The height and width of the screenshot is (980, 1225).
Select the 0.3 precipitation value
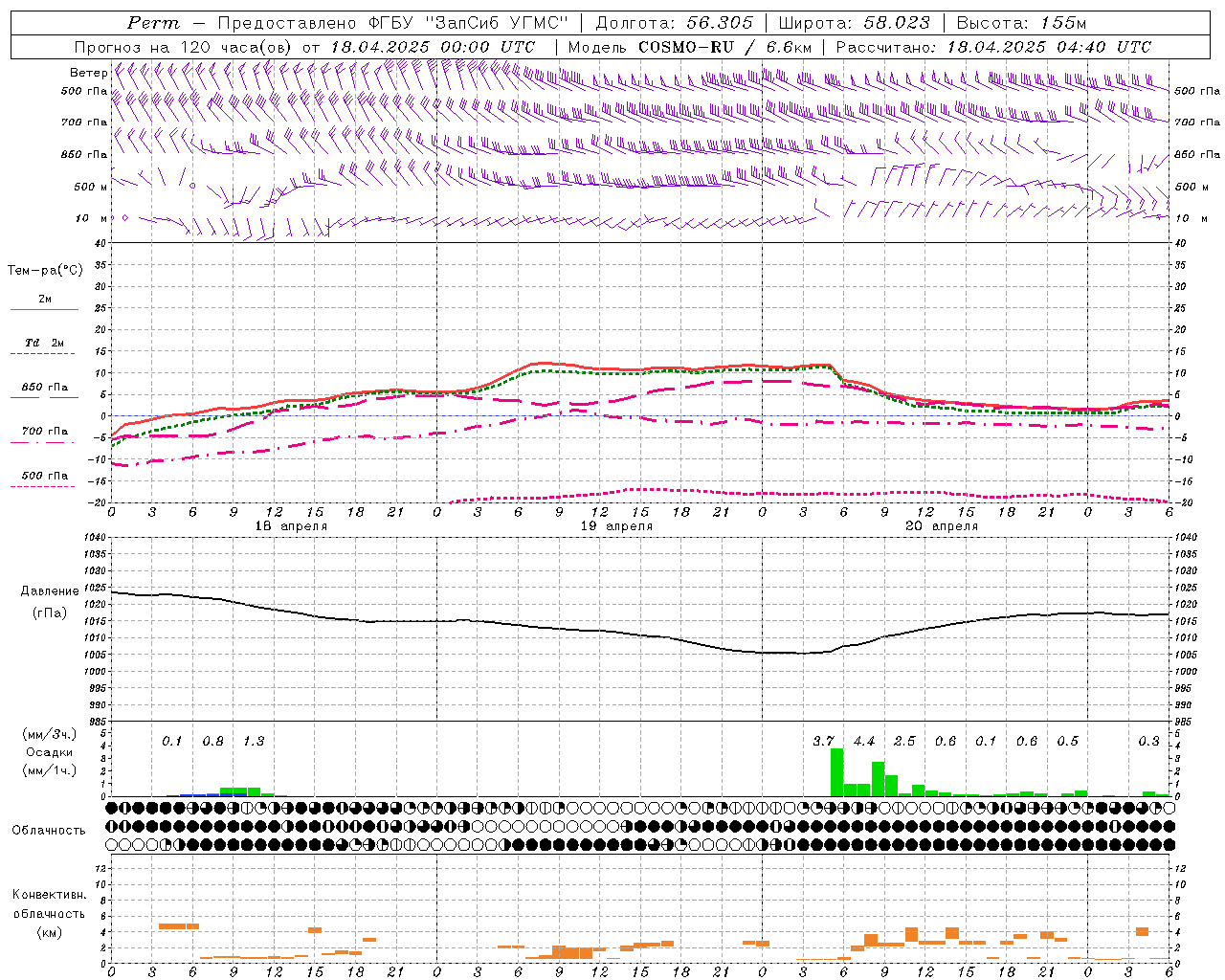pyautogui.click(x=1148, y=742)
